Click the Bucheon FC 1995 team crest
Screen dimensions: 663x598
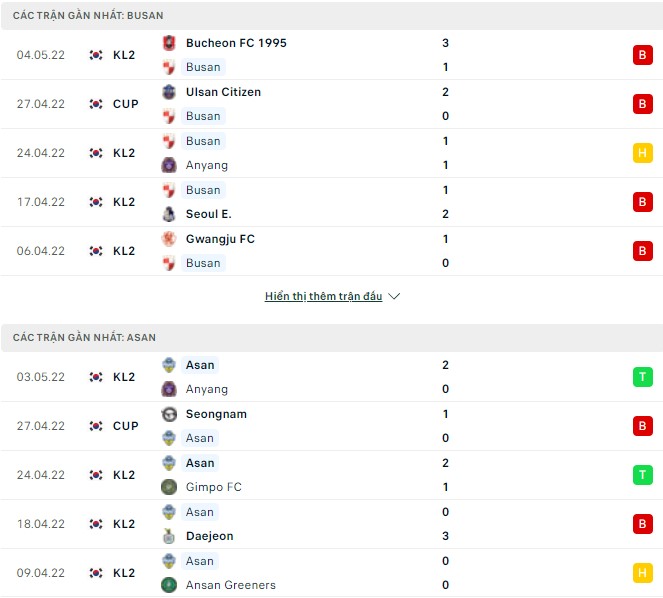tap(168, 43)
